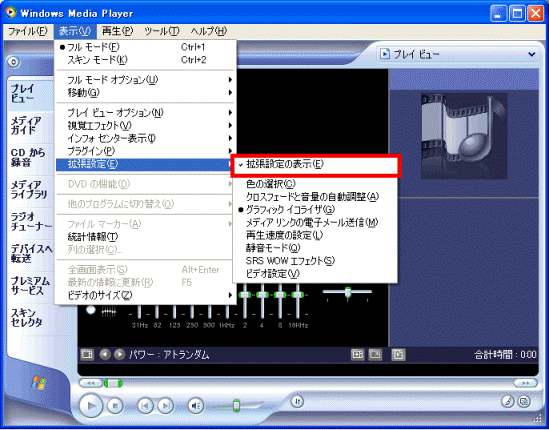Expand インフォ センター表示(I) submenu
The width and height of the screenshot is (549, 430).
pos(145,138)
